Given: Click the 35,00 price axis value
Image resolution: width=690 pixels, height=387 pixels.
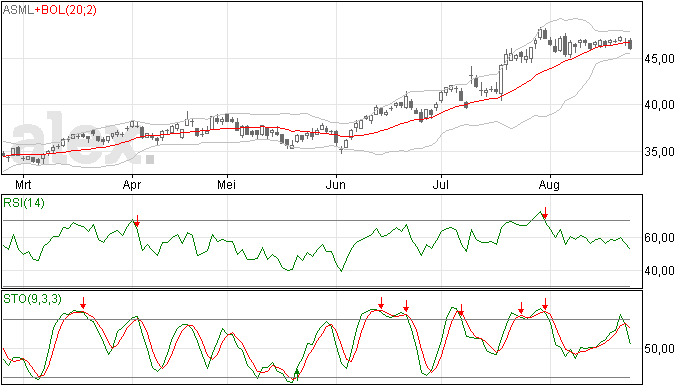Looking at the screenshot, I should tap(659, 152).
